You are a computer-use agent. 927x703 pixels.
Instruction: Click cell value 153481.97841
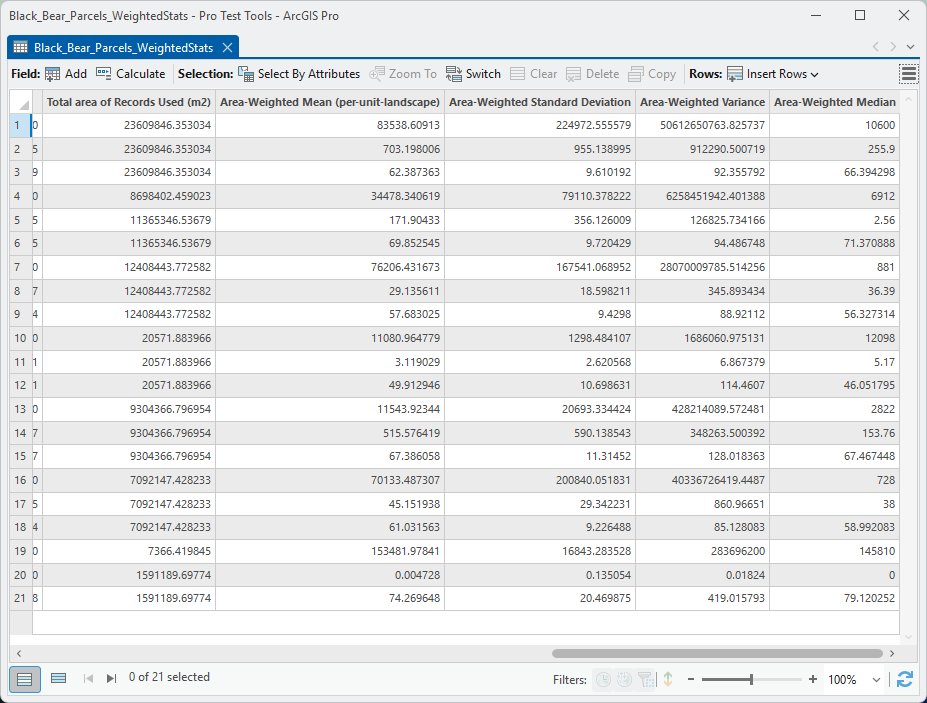point(330,551)
